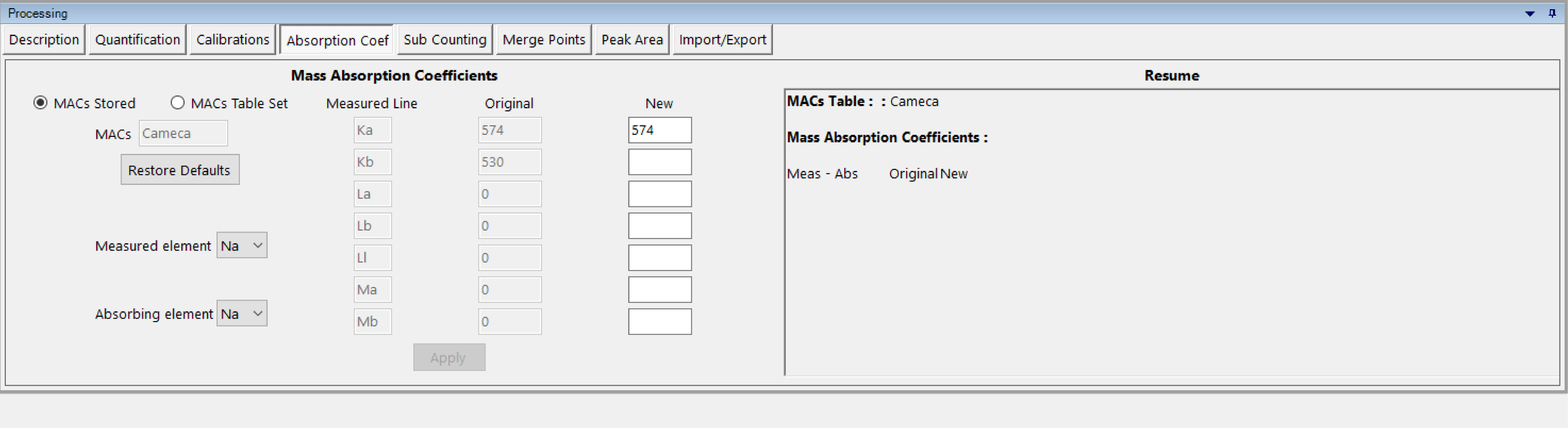
Task: Focus the New input field for La
Action: (x=660, y=194)
